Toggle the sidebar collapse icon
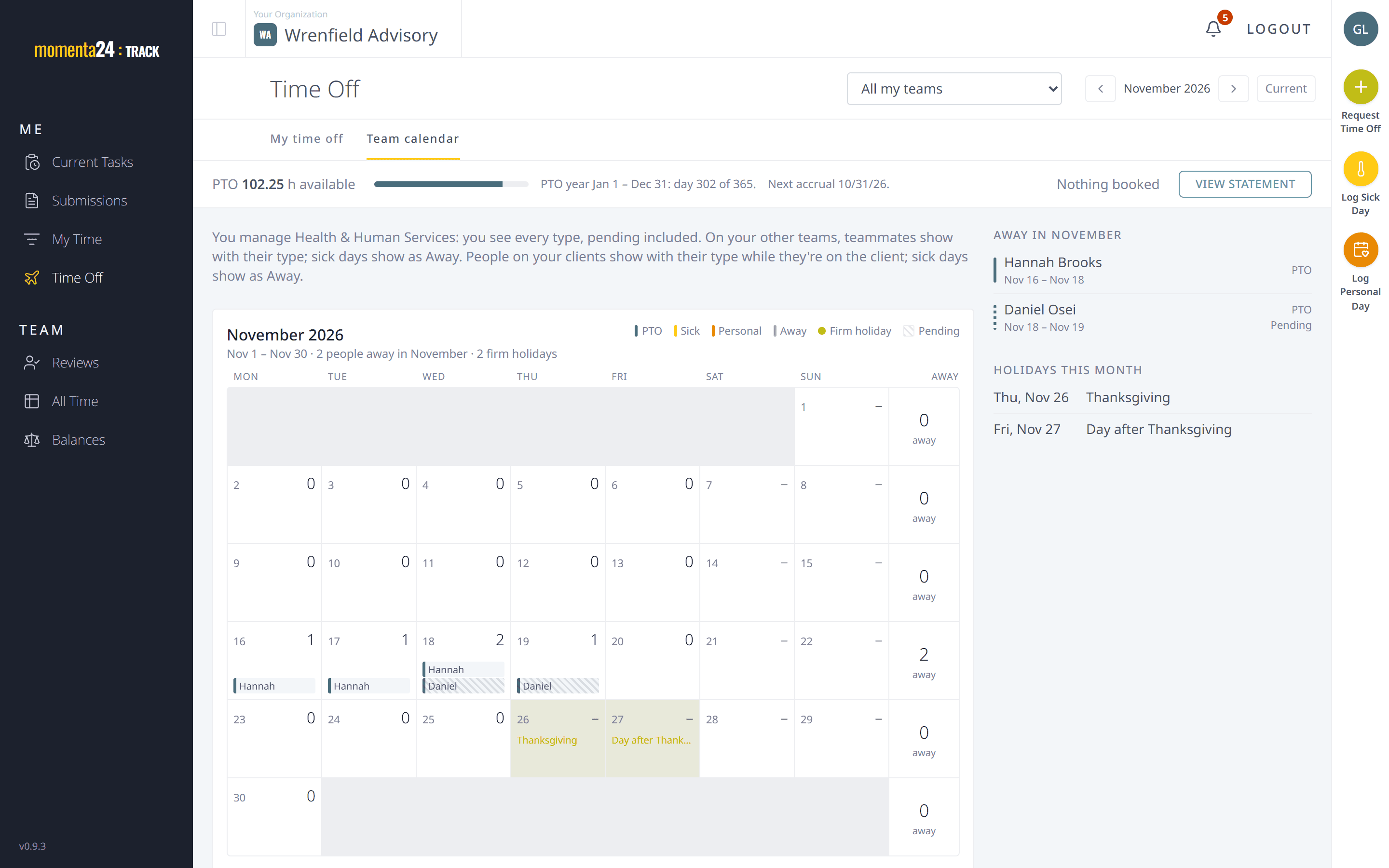1389x868 pixels. pyautogui.click(x=218, y=29)
